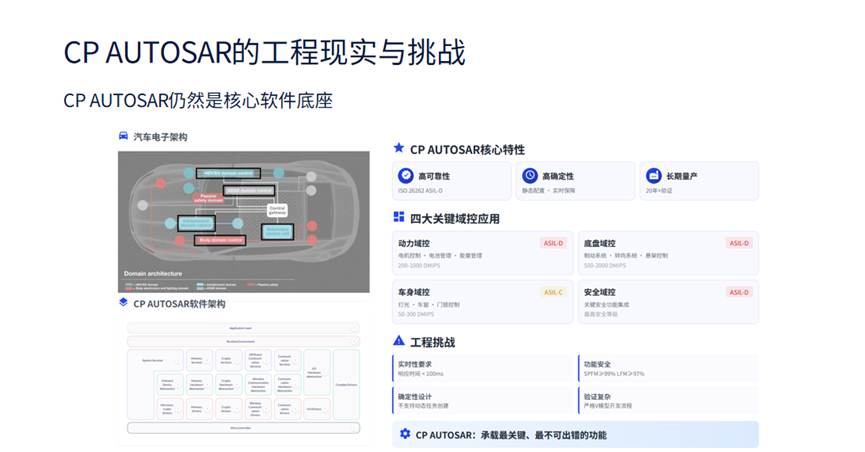Click the ASIL-D tag on 安全域控

pos(739,292)
